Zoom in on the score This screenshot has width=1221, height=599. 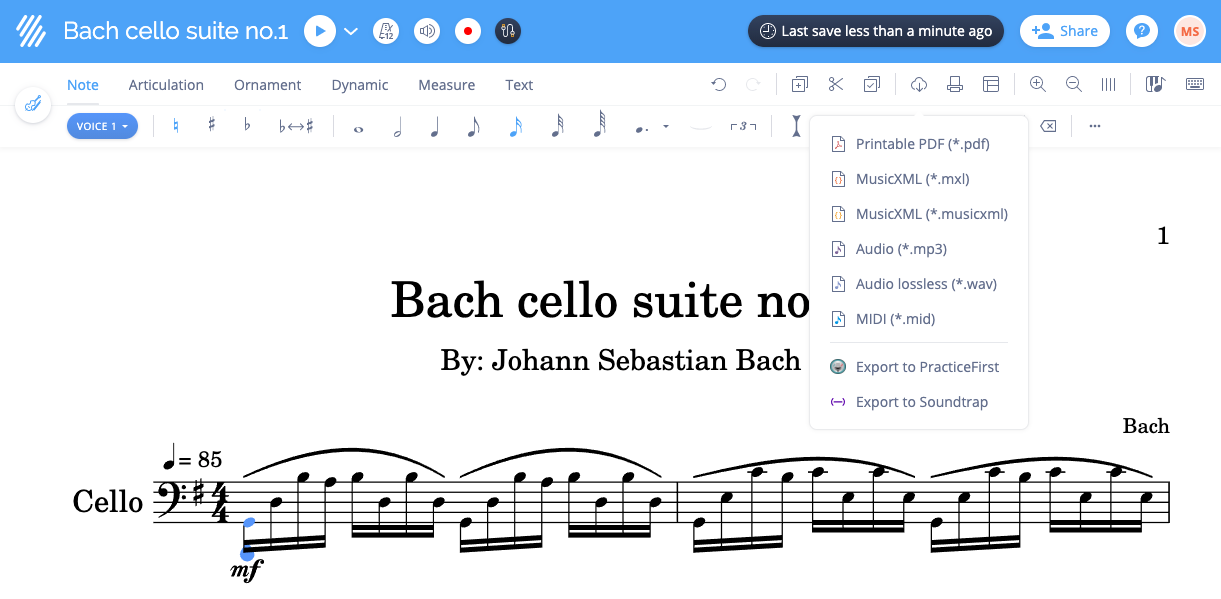tap(1038, 85)
